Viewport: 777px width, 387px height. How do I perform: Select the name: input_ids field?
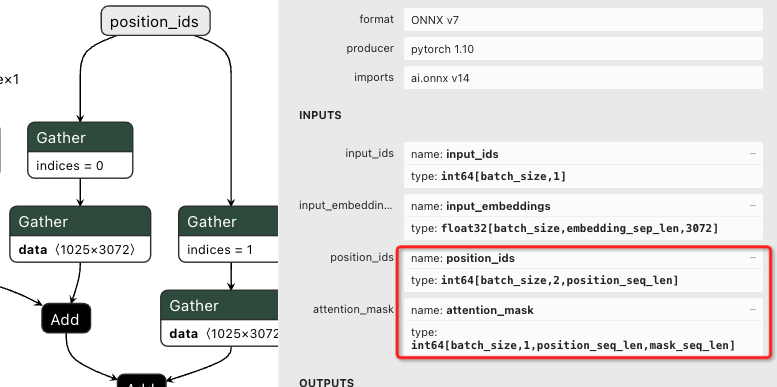coord(583,154)
